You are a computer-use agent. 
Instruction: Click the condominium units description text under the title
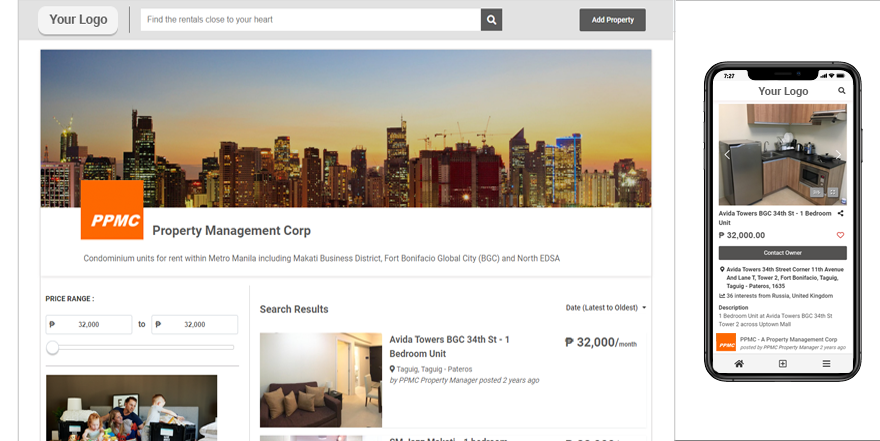click(x=322, y=258)
